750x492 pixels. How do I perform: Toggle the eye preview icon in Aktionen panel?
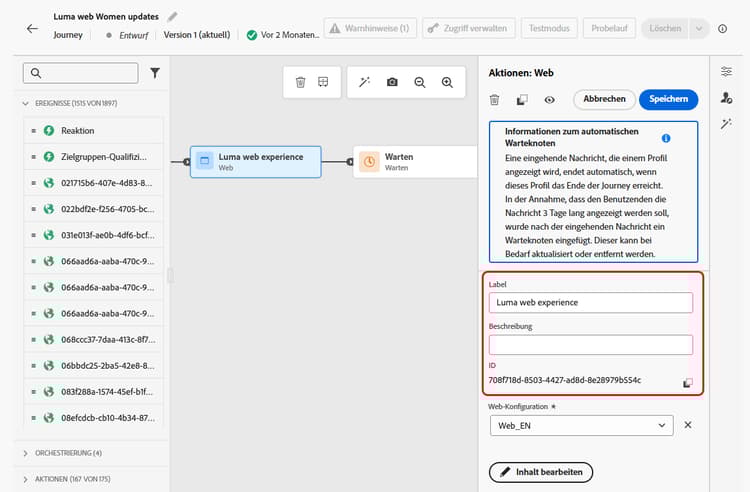pos(550,99)
